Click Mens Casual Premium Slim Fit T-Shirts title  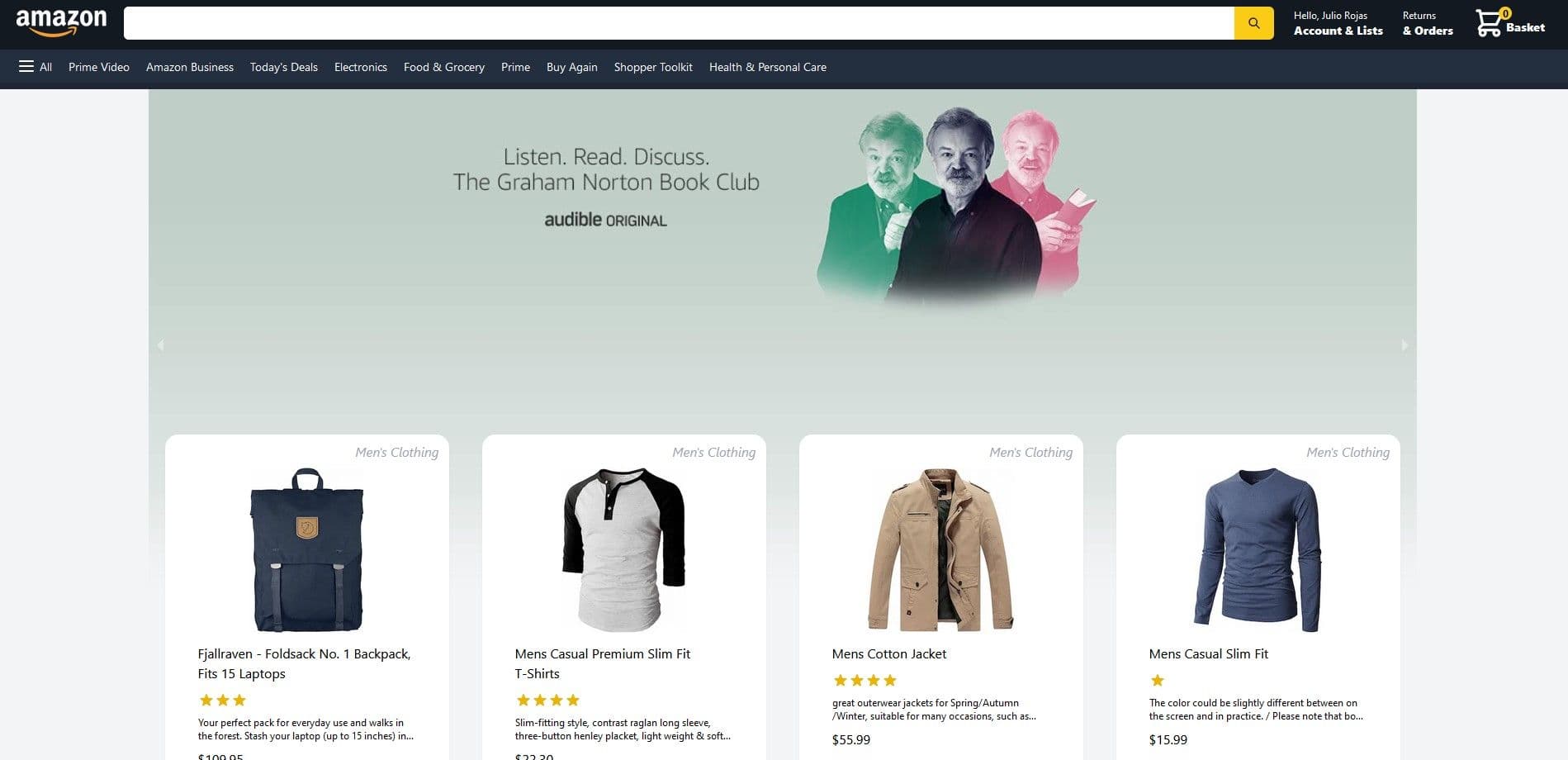click(603, 663)
